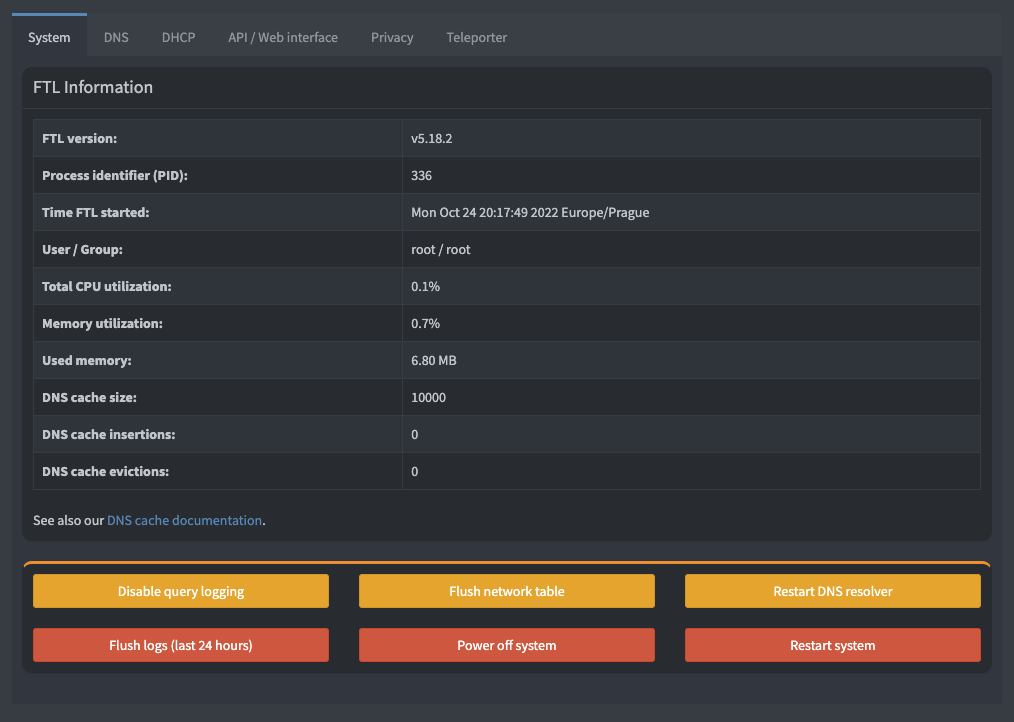Restart the DNS resolver
Image resolution: width=1014 pixels, height=722 pixels.
point(832,591)
